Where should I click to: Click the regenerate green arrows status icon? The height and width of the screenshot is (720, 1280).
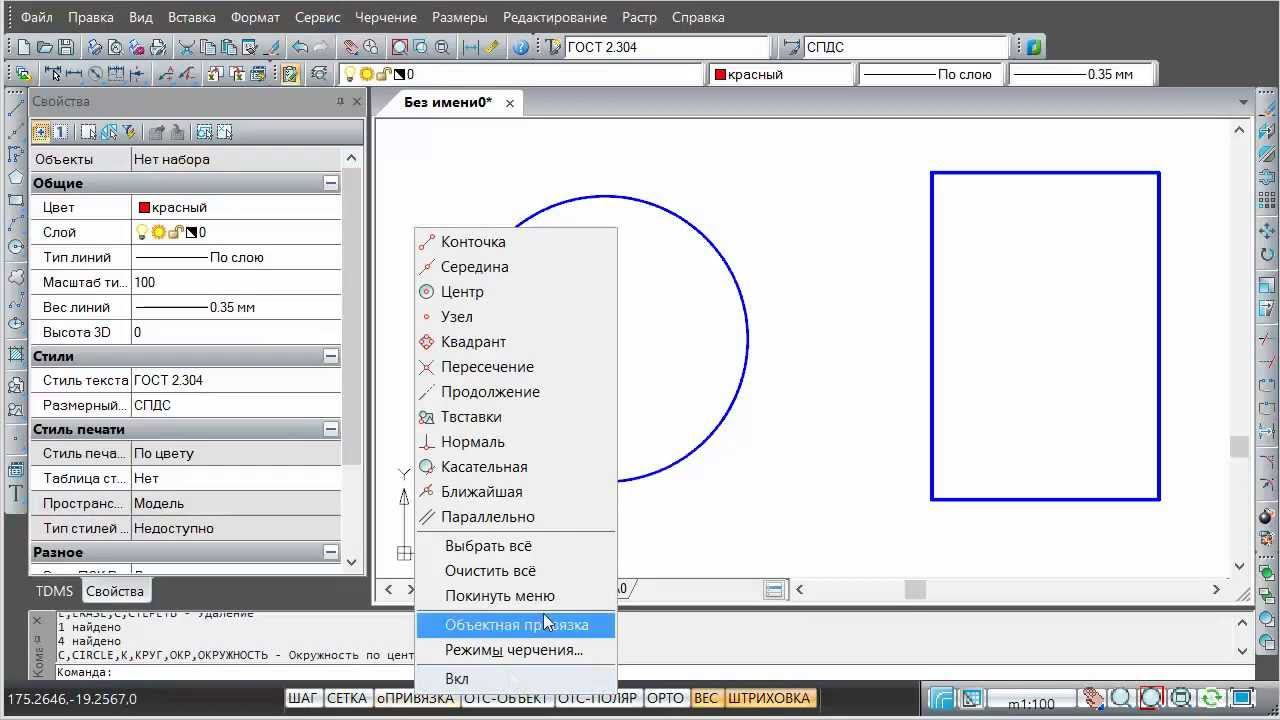point(1212,699)
